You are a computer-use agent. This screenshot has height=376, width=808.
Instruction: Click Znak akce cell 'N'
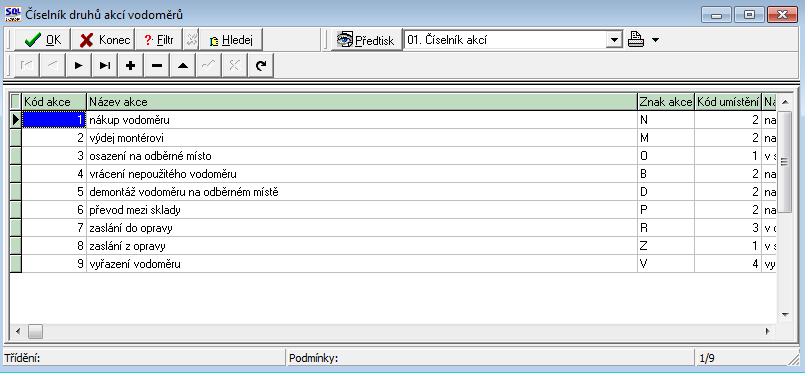(x=666, y=120)
